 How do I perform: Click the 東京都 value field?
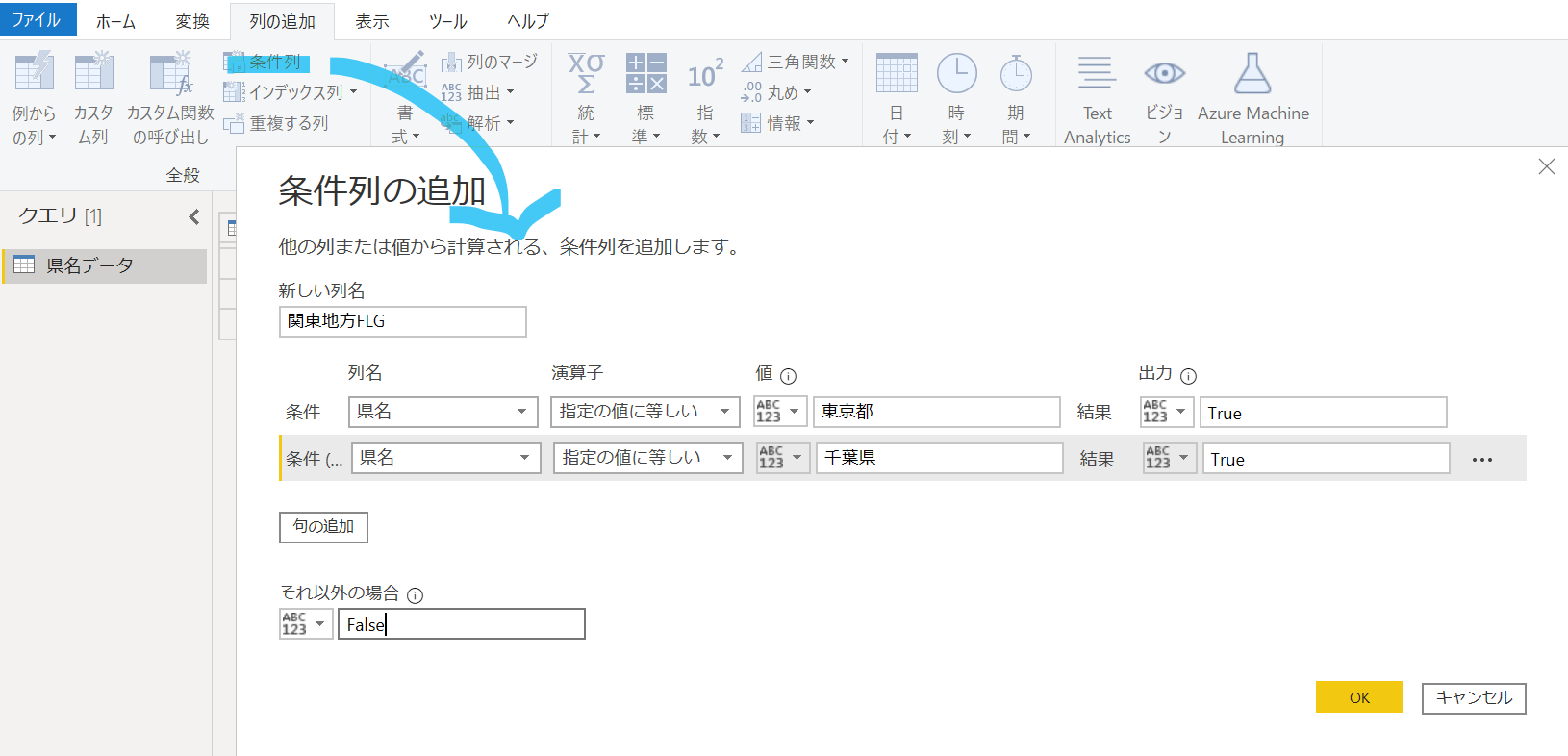pos(937,412)
